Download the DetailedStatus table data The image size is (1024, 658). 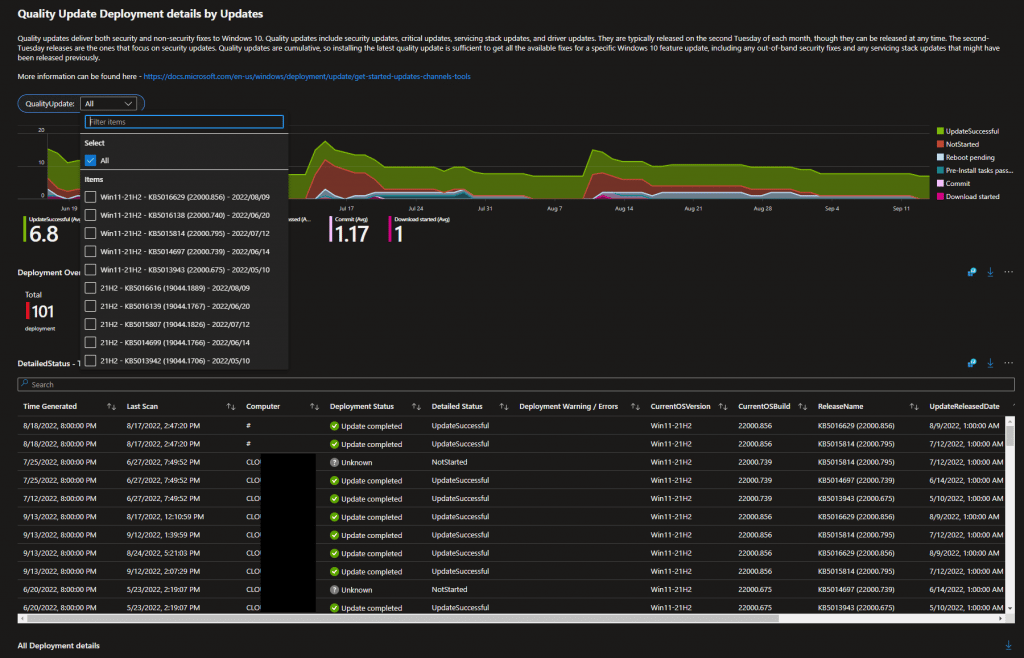point(990,363)
